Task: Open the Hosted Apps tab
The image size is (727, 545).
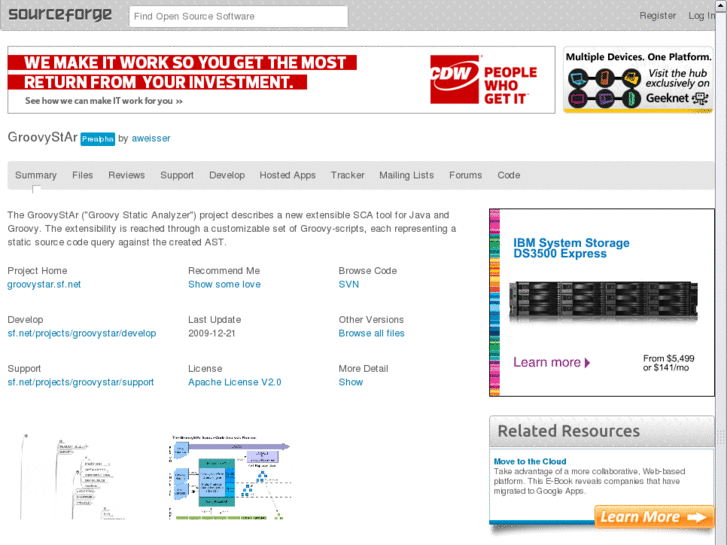Action: click(287, 175)
